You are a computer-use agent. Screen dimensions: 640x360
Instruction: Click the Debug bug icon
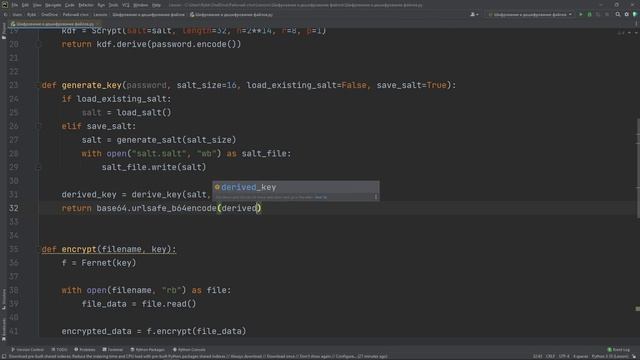[x=589, y=15]
